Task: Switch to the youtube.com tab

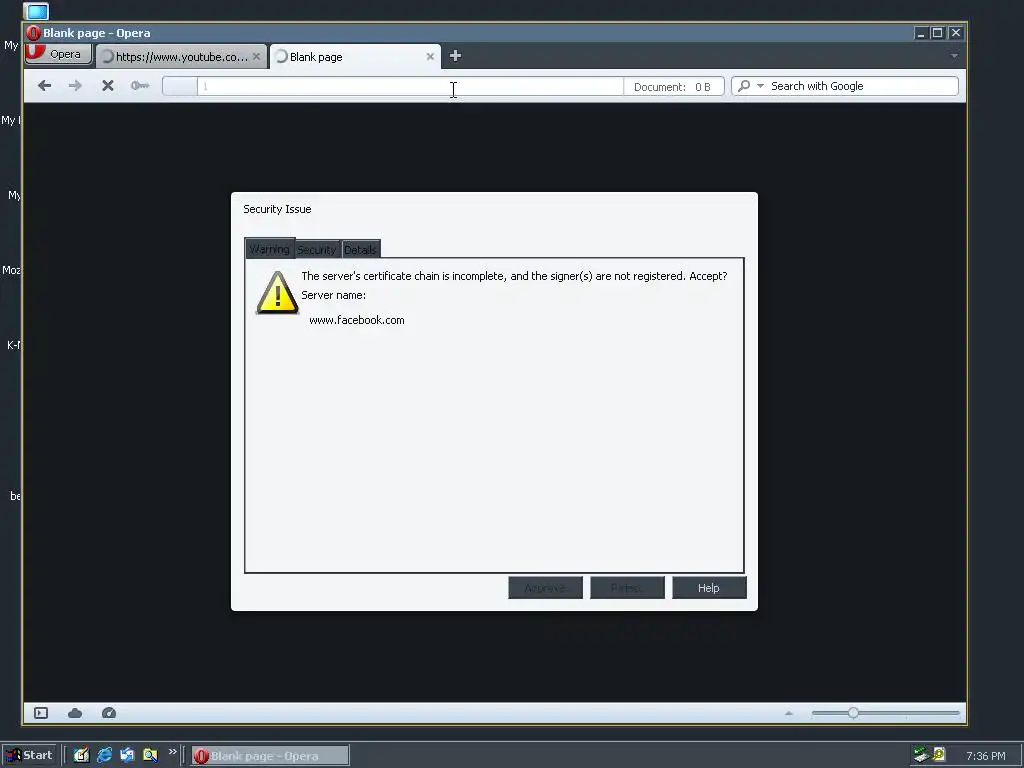Action: tap(182, 57)
